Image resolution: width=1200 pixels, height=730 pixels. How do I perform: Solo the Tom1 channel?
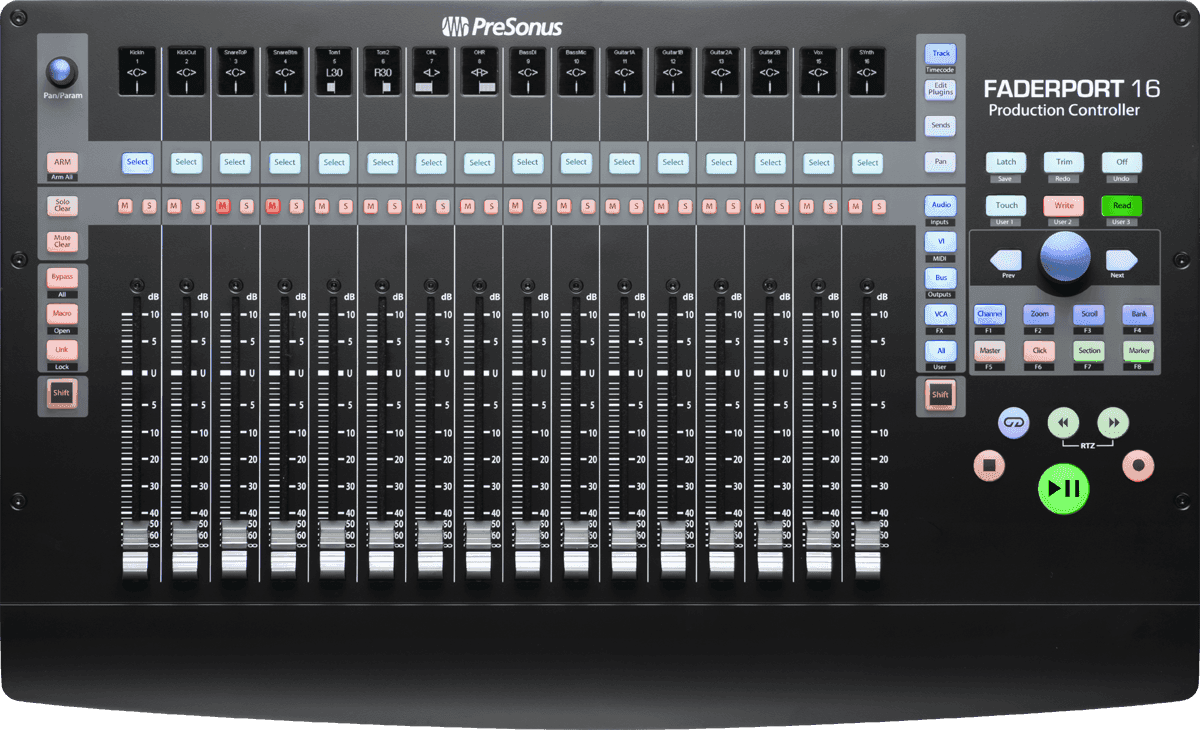[x=344, y=206]
